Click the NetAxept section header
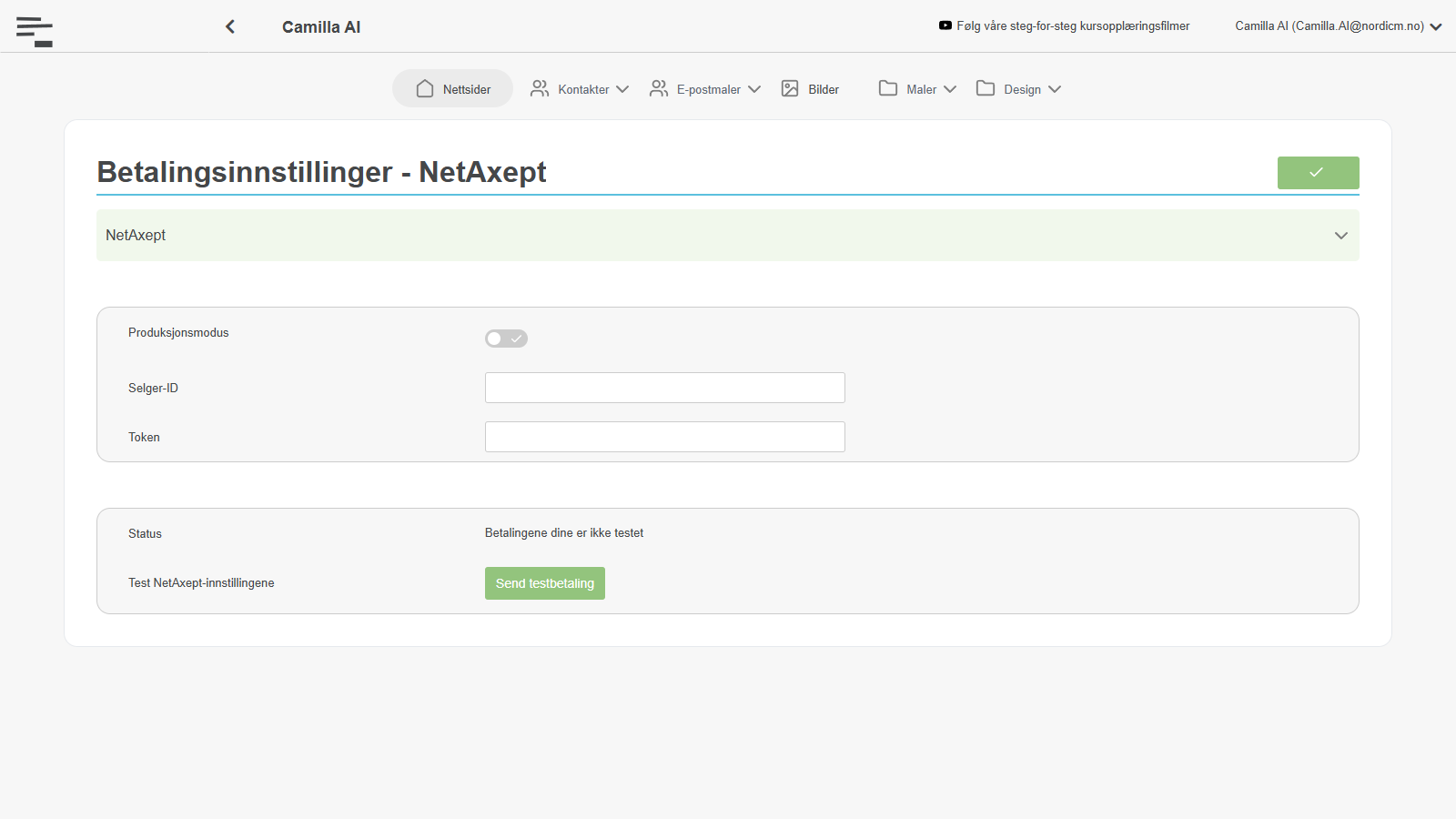1456x819 pixels. pos(728,236)
